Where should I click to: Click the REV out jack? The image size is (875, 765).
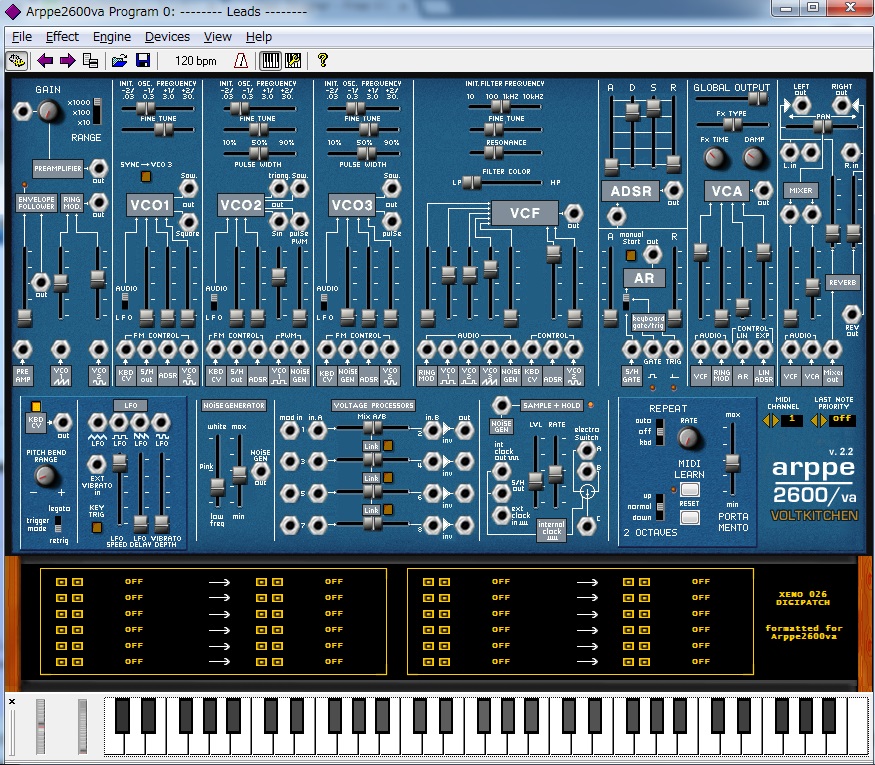[x=852, y=314]
